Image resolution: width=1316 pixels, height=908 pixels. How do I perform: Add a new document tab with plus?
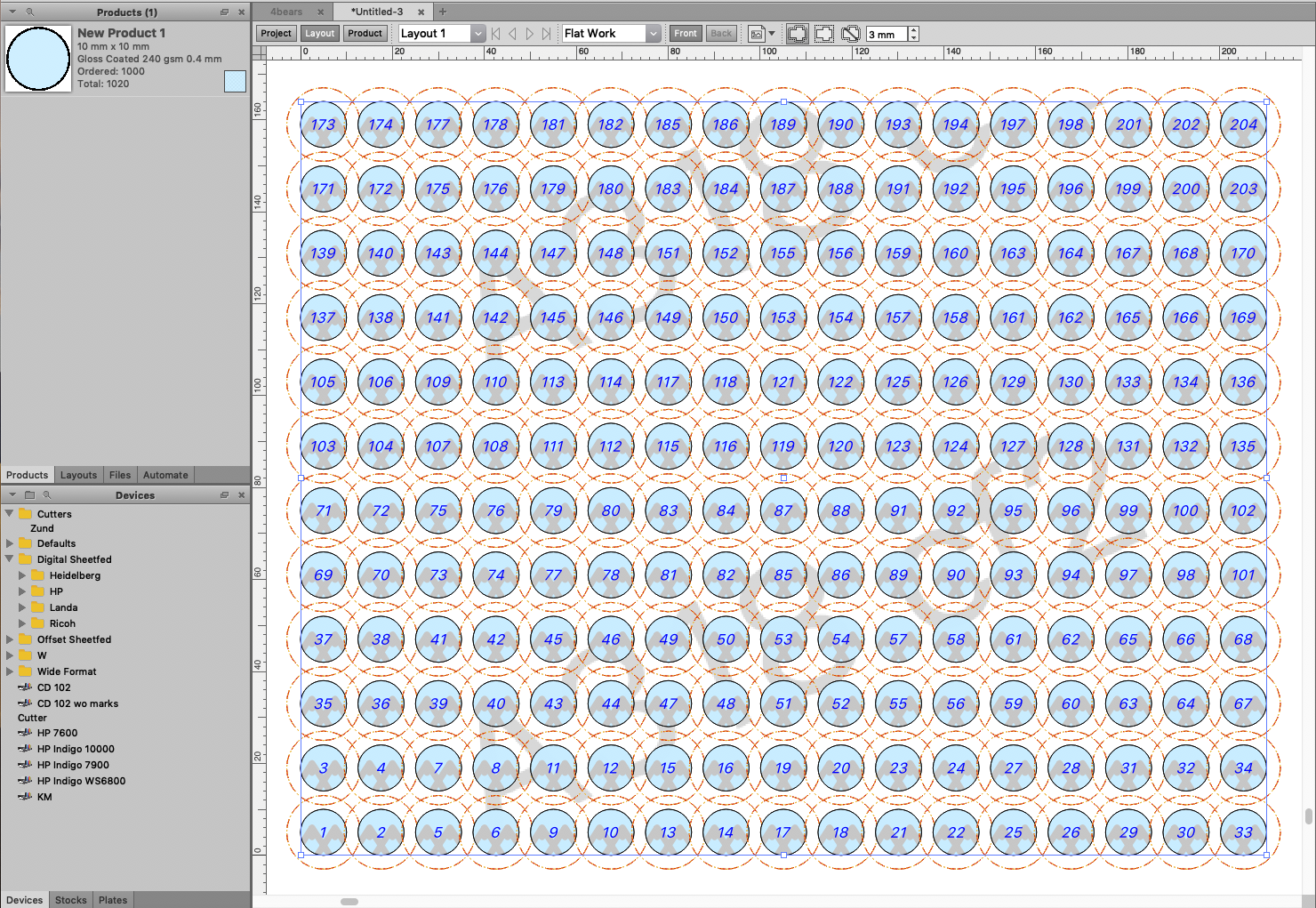coord(443,12)
